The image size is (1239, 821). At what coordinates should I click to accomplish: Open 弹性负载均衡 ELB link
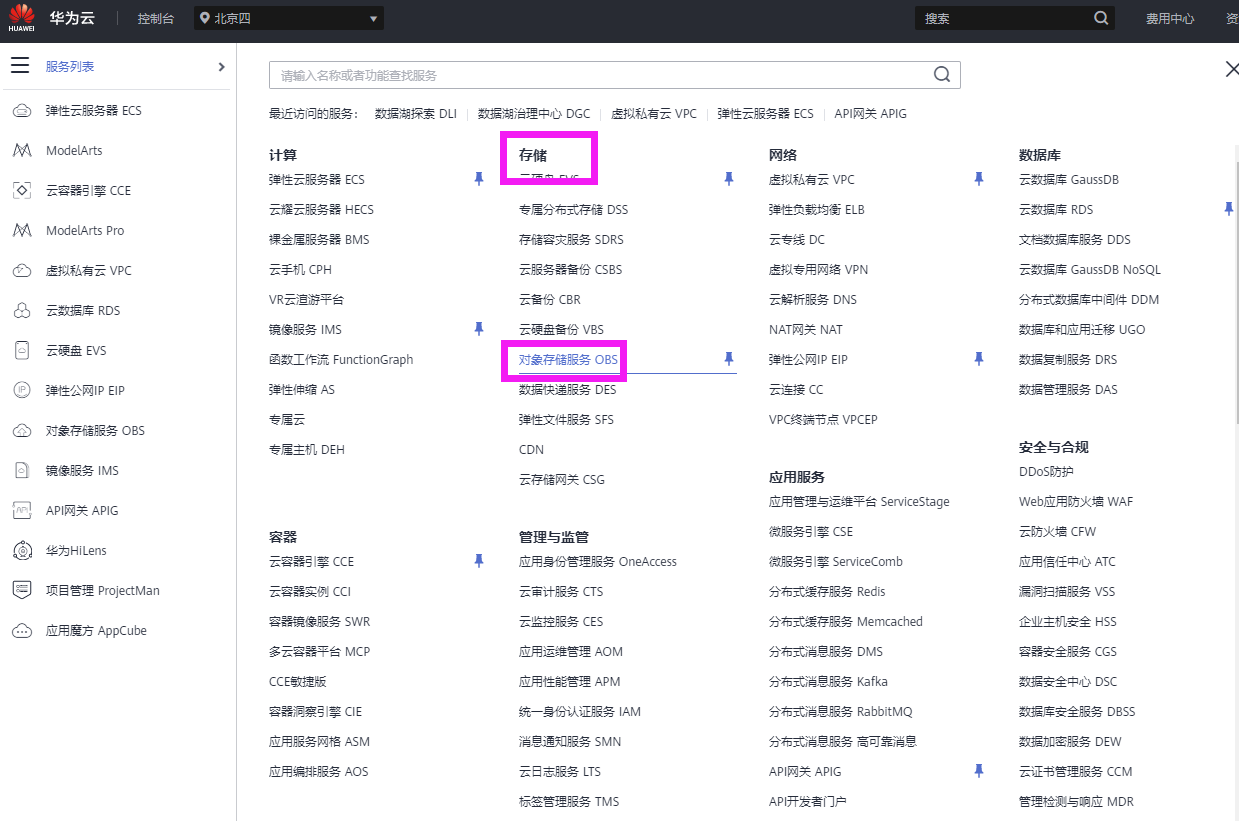coord(817,210)
